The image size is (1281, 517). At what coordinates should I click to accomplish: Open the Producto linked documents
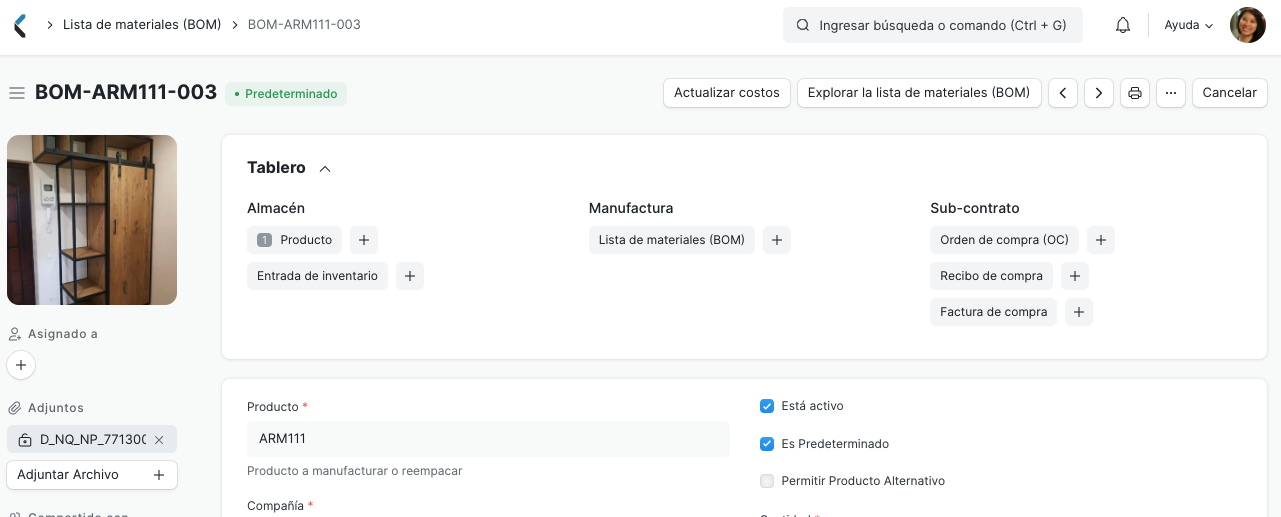(x=295, y=240)
